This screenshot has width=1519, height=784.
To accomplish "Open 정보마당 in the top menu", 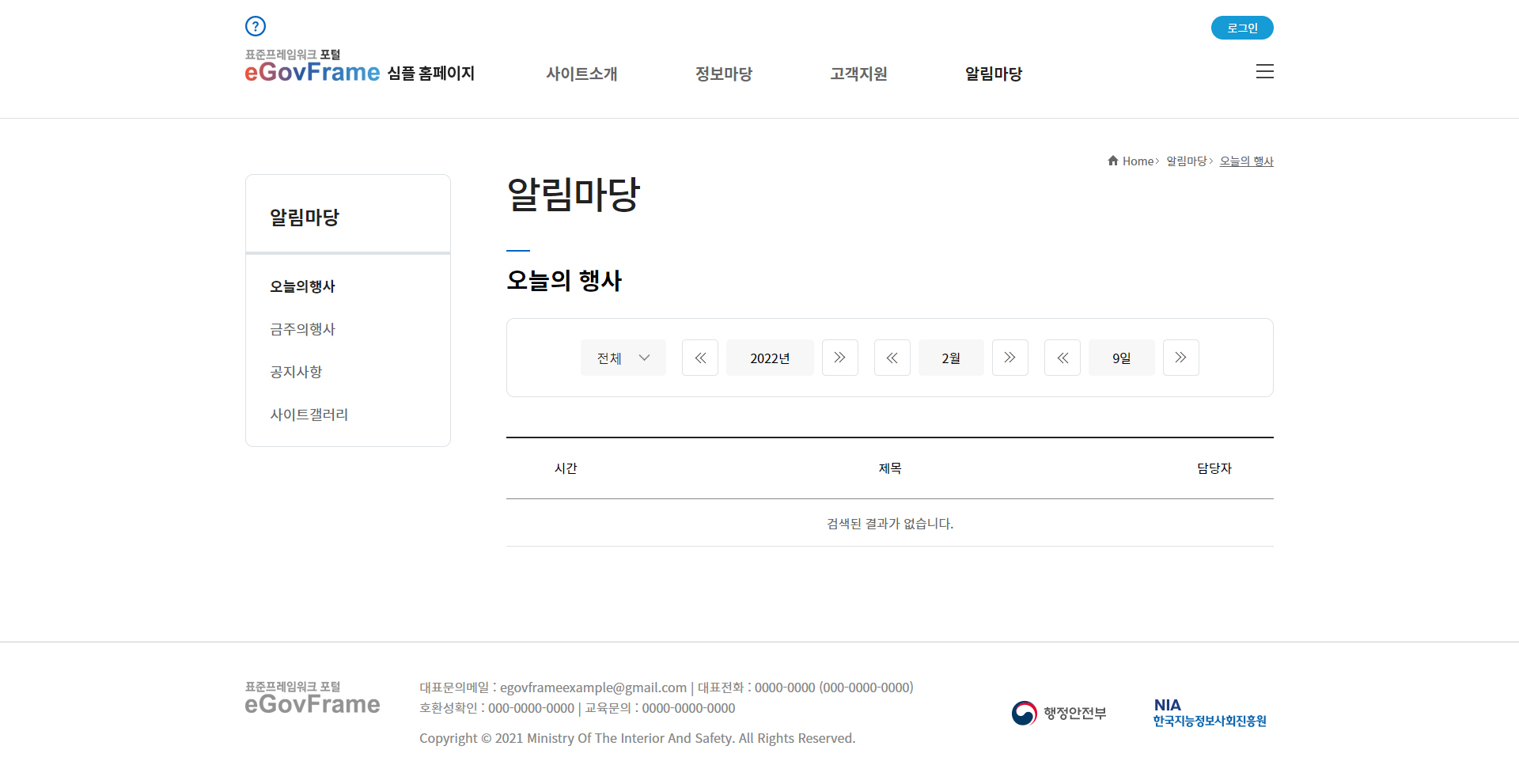I will (723, 74).
